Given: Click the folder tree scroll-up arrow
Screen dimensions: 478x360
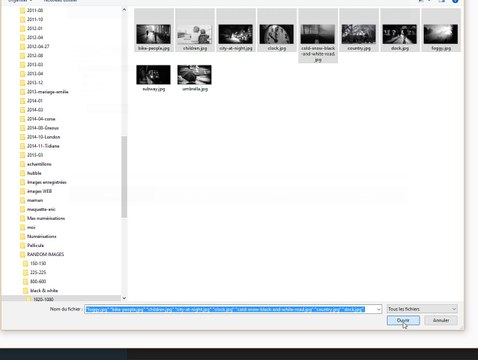Looking at the screenshot, I should pyautogui.click(x=124, y=10).
